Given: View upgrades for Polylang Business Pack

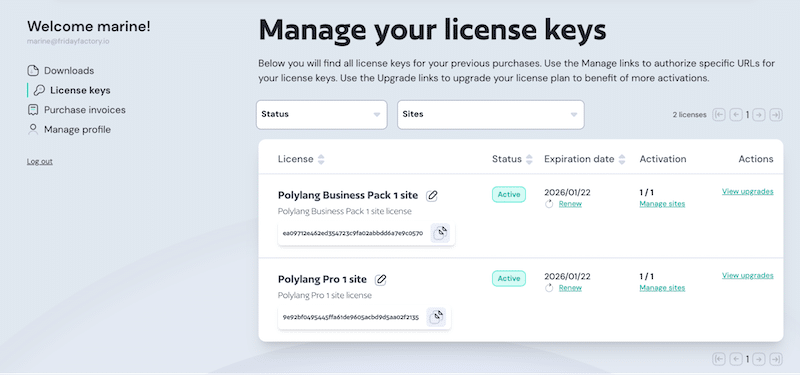Looking at the screenshot, I should pos(747,192).
